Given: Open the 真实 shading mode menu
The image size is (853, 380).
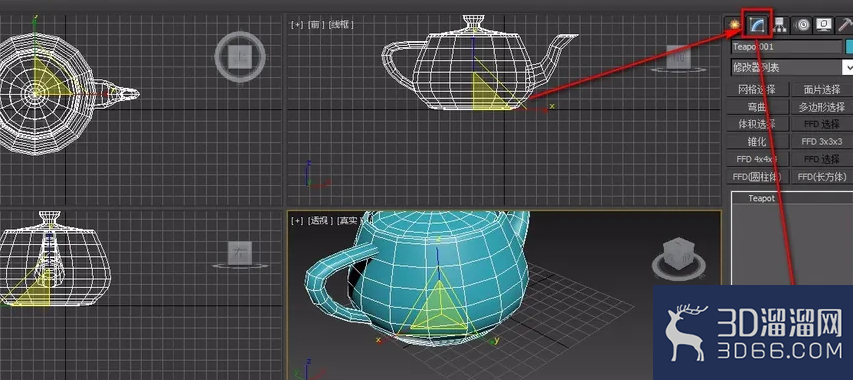Looking at the screenshot, I should pyautogui.click(x=347, y=220).
